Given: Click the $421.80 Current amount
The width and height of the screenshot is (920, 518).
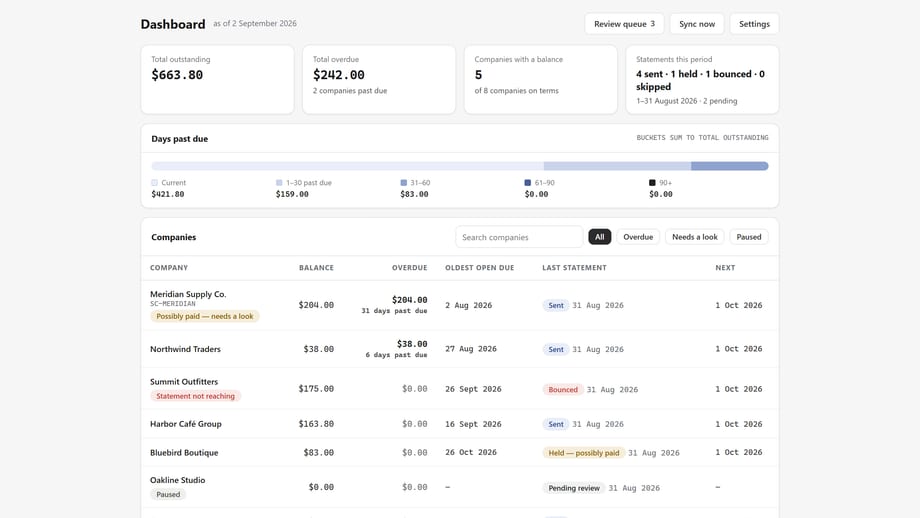Looking at the screenshot, I should pyautogui.click(x=168, y=194).
